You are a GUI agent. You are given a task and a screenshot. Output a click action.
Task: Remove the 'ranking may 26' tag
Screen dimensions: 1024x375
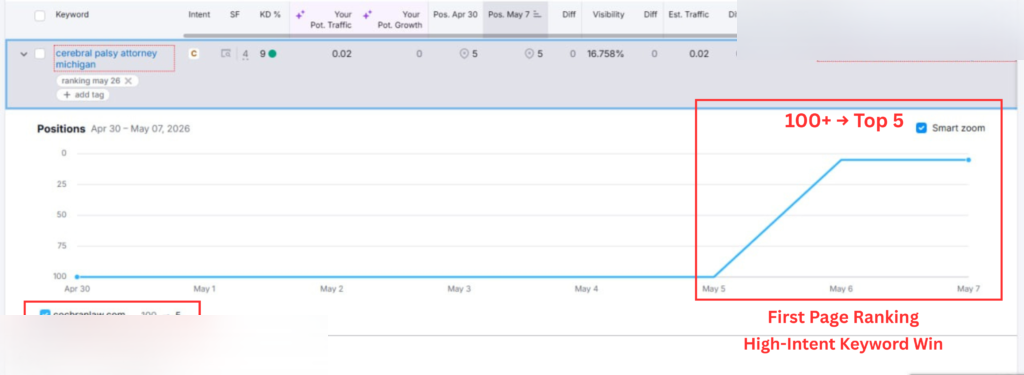pos(129,81)
